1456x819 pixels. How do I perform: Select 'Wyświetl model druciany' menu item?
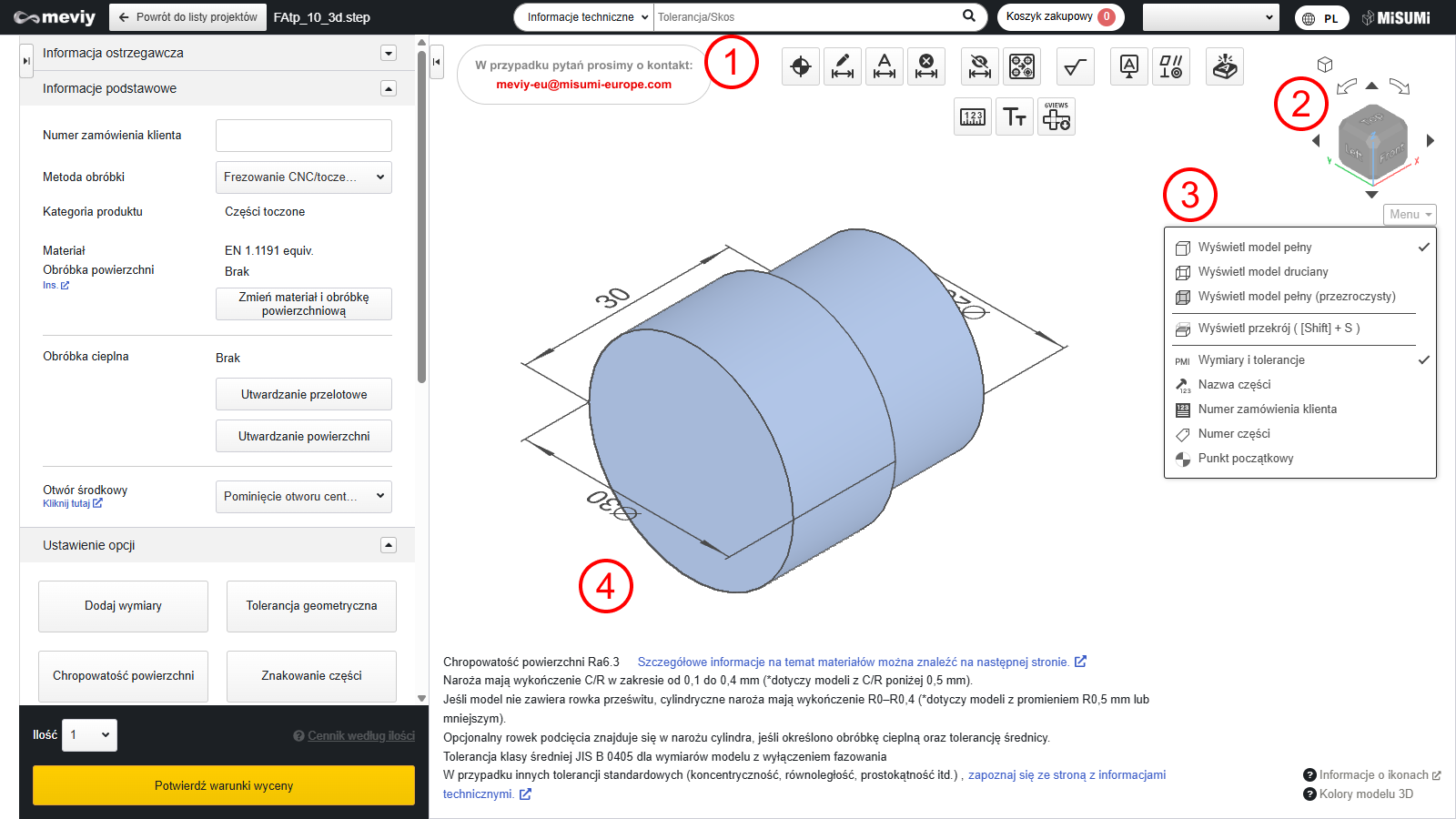pos(1262,272)
